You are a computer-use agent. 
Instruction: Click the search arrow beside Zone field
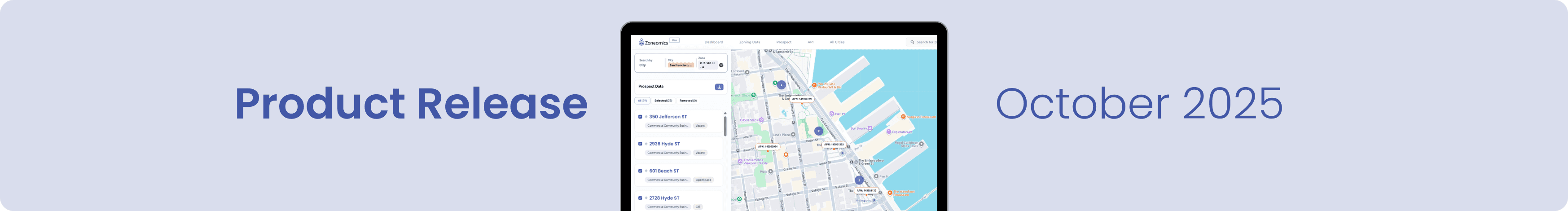coord(721,65)
